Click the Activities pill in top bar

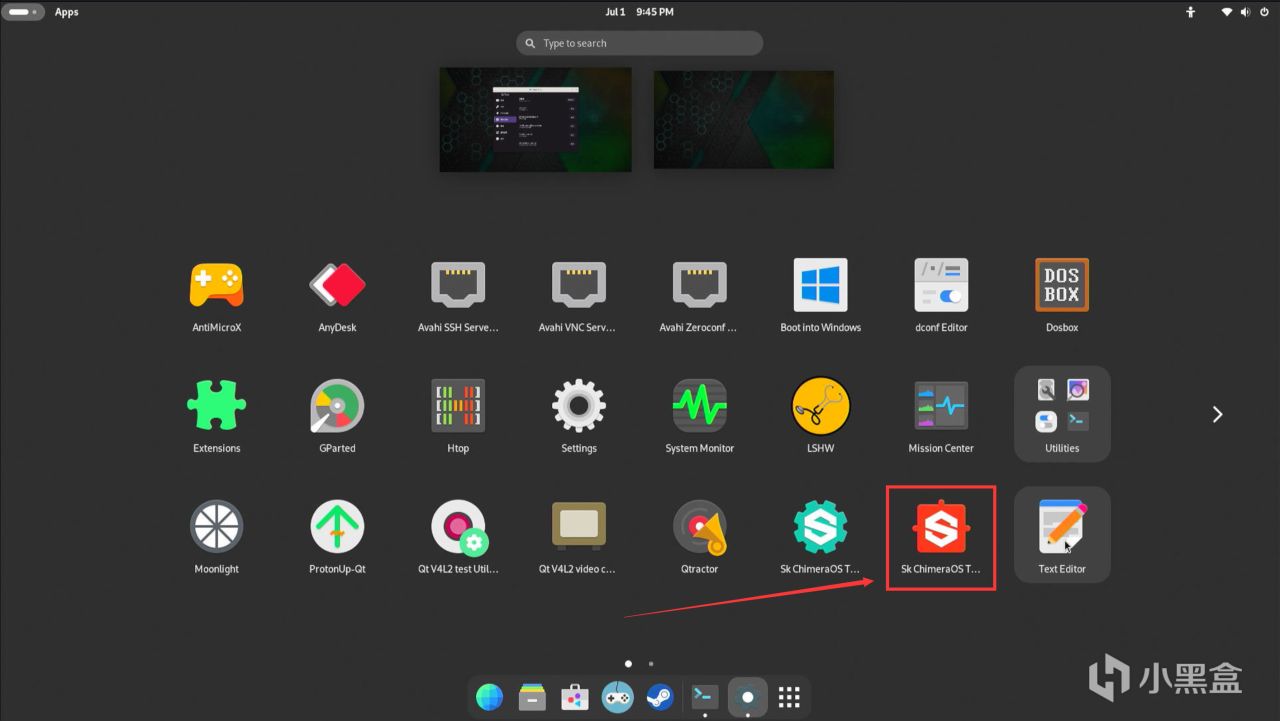tap(25, 12)
